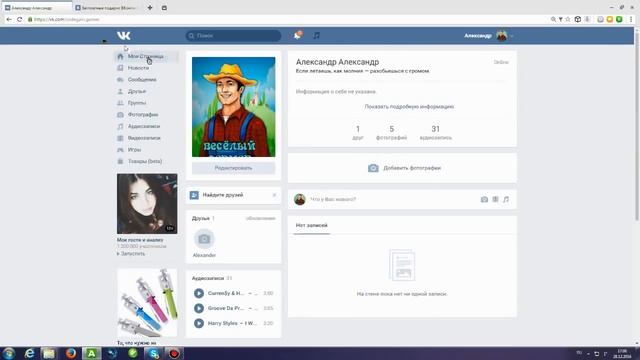Open the music note icon in header
This screenshot has width=640, height=360.
[x=316, y=36]
